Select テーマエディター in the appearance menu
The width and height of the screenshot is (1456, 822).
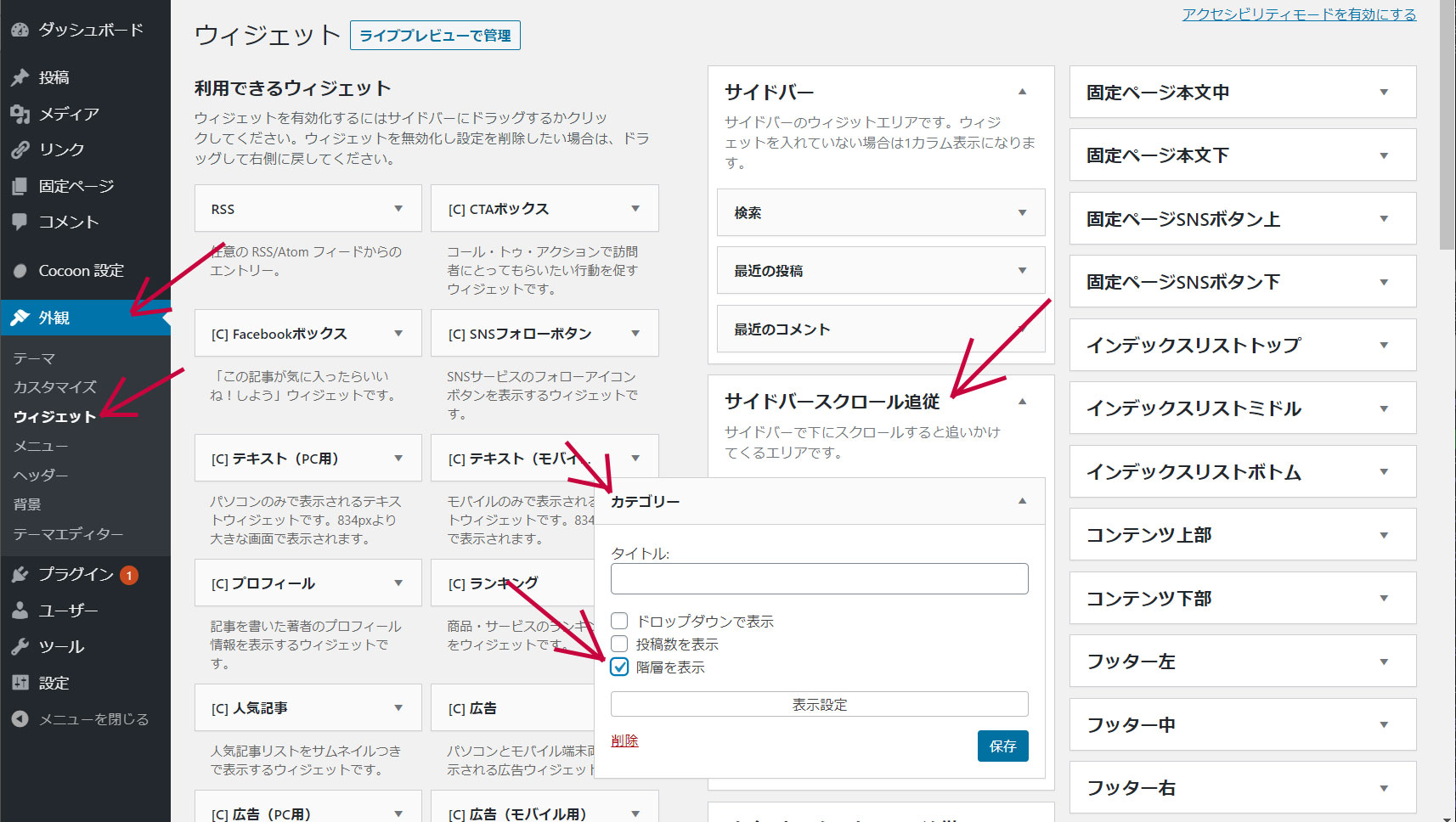[68, 534]
